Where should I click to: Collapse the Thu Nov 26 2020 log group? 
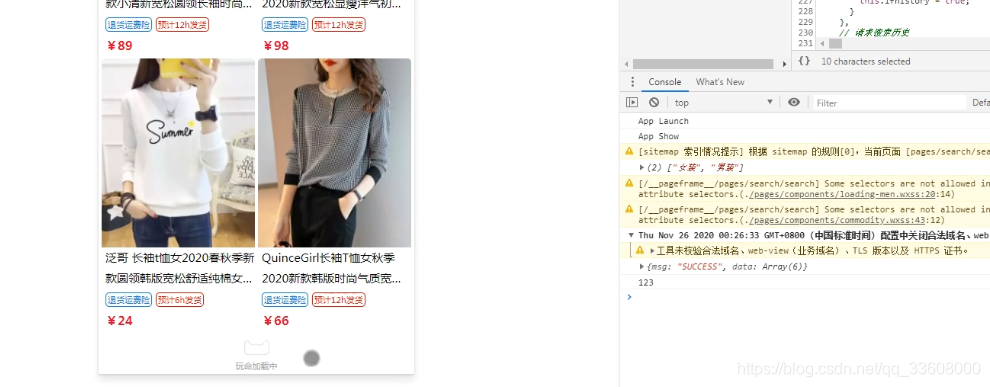point(630,235)
